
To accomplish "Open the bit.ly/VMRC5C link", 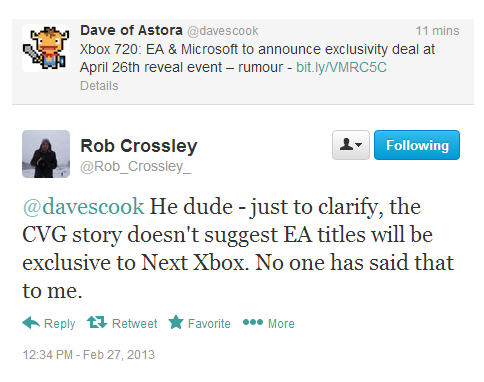I will point(341,67).
